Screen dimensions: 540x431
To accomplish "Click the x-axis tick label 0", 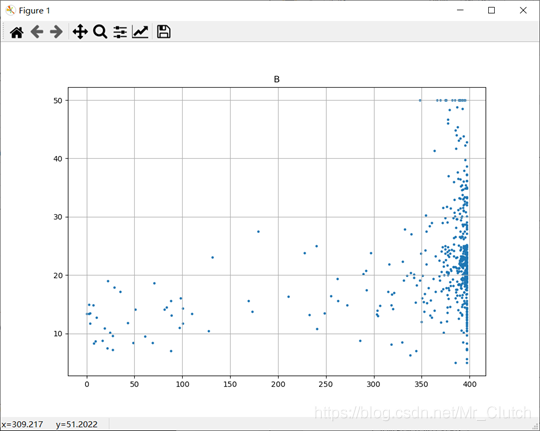I will click(87, 384).
